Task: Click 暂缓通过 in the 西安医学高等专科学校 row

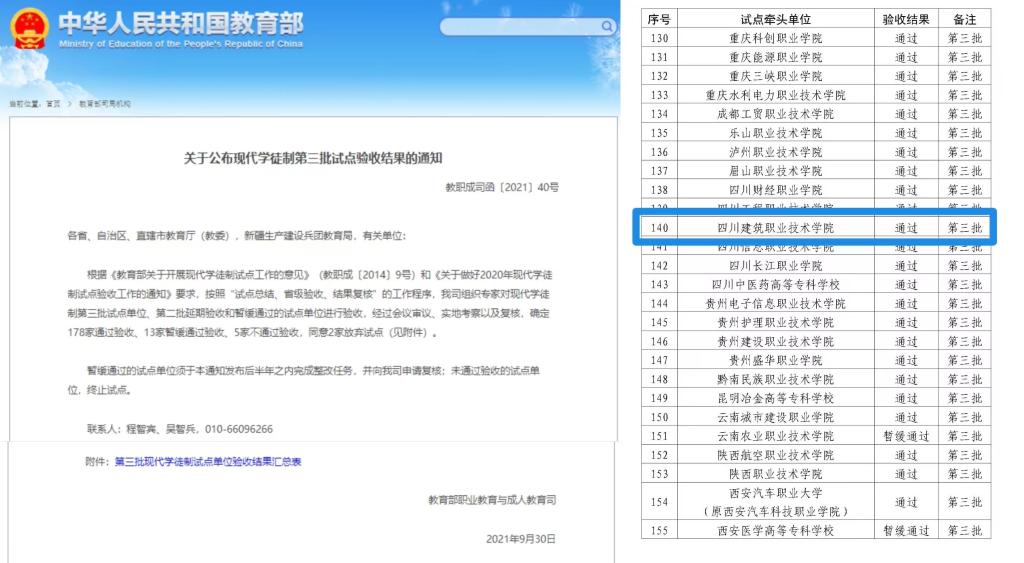Action: (906, 530)
